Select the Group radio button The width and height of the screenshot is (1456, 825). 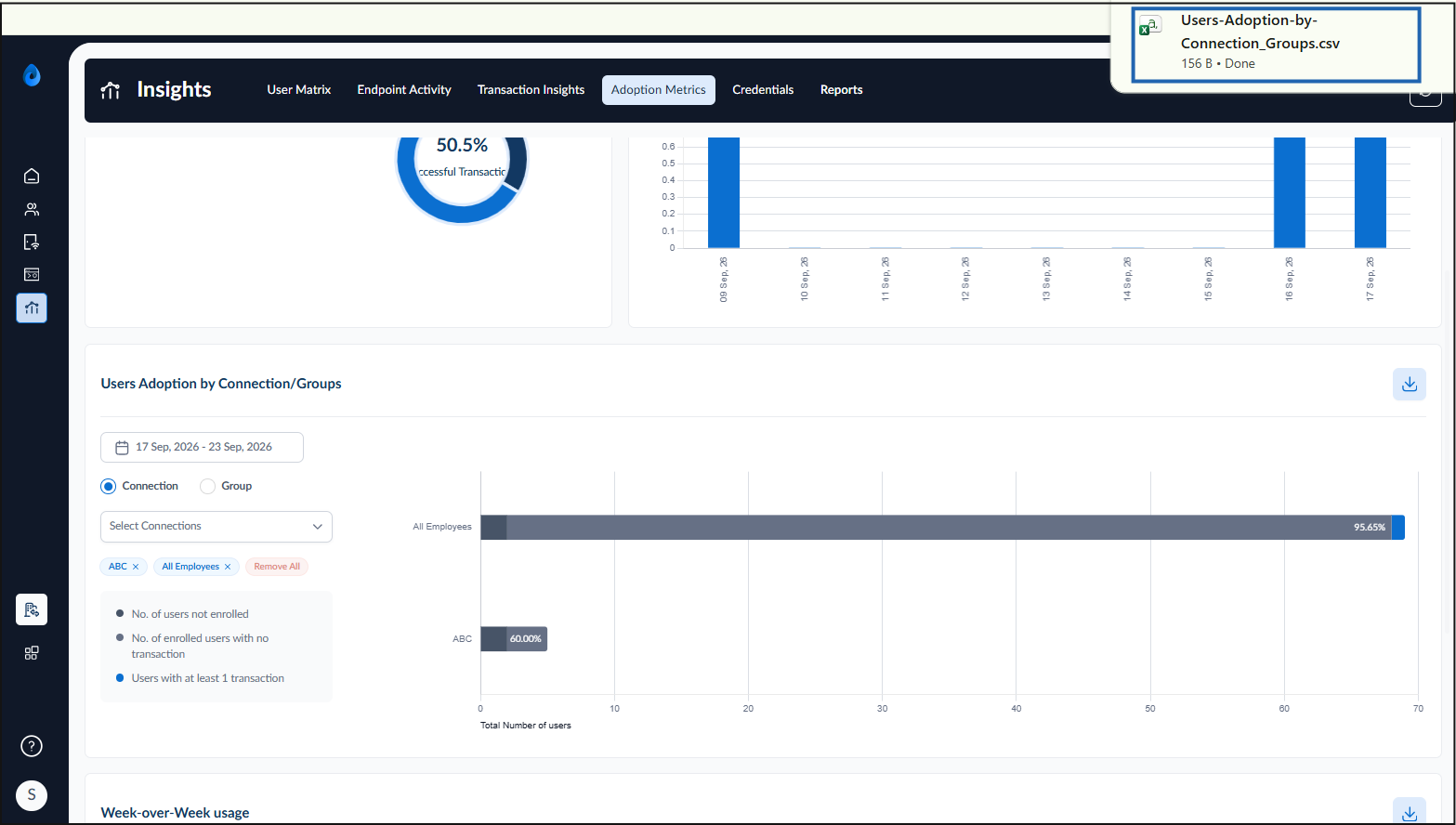tap(208, 486)
